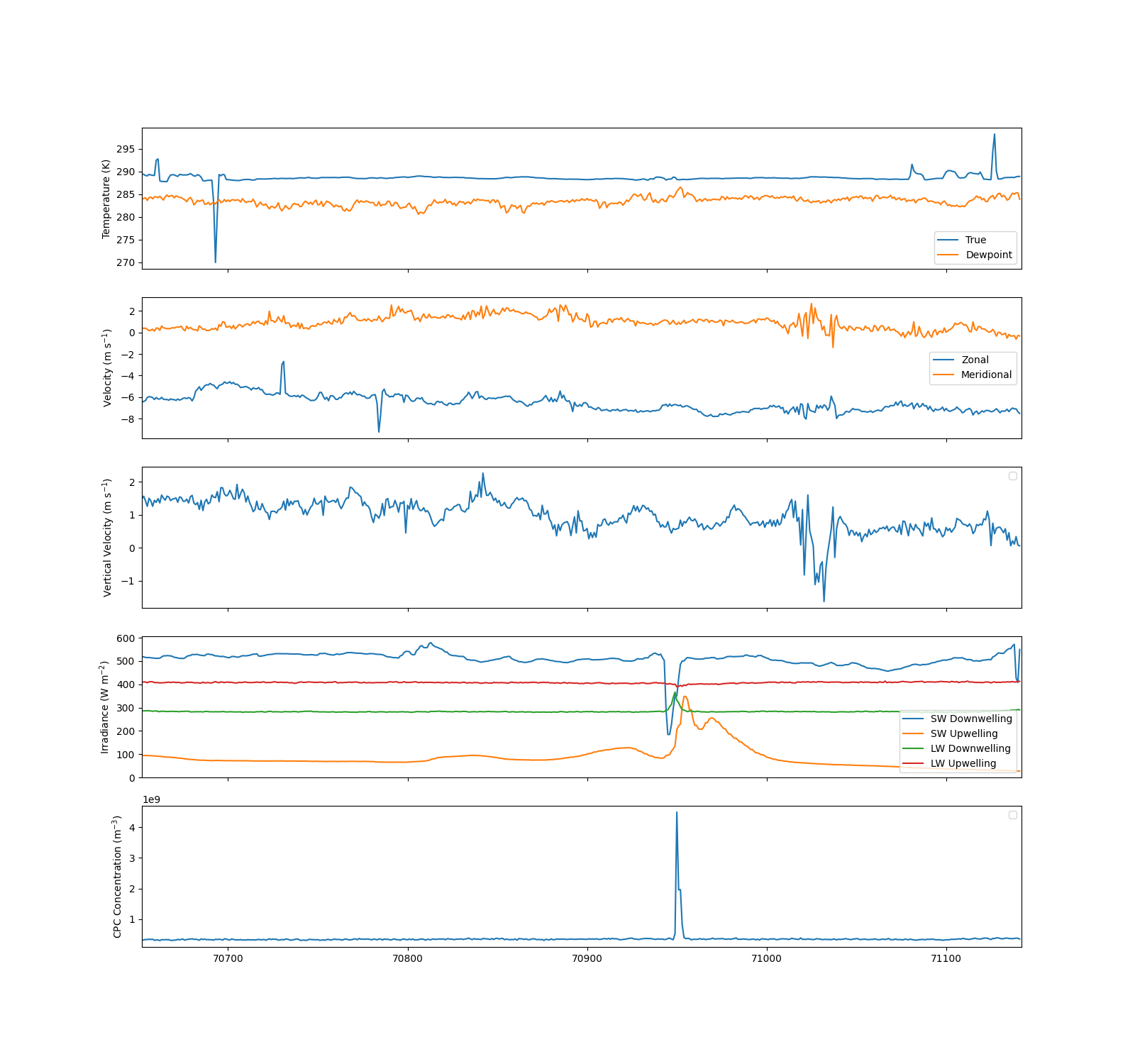1135x1064 pixels.
Task: Select the Meridional legend entry
Action: (986, 375)
